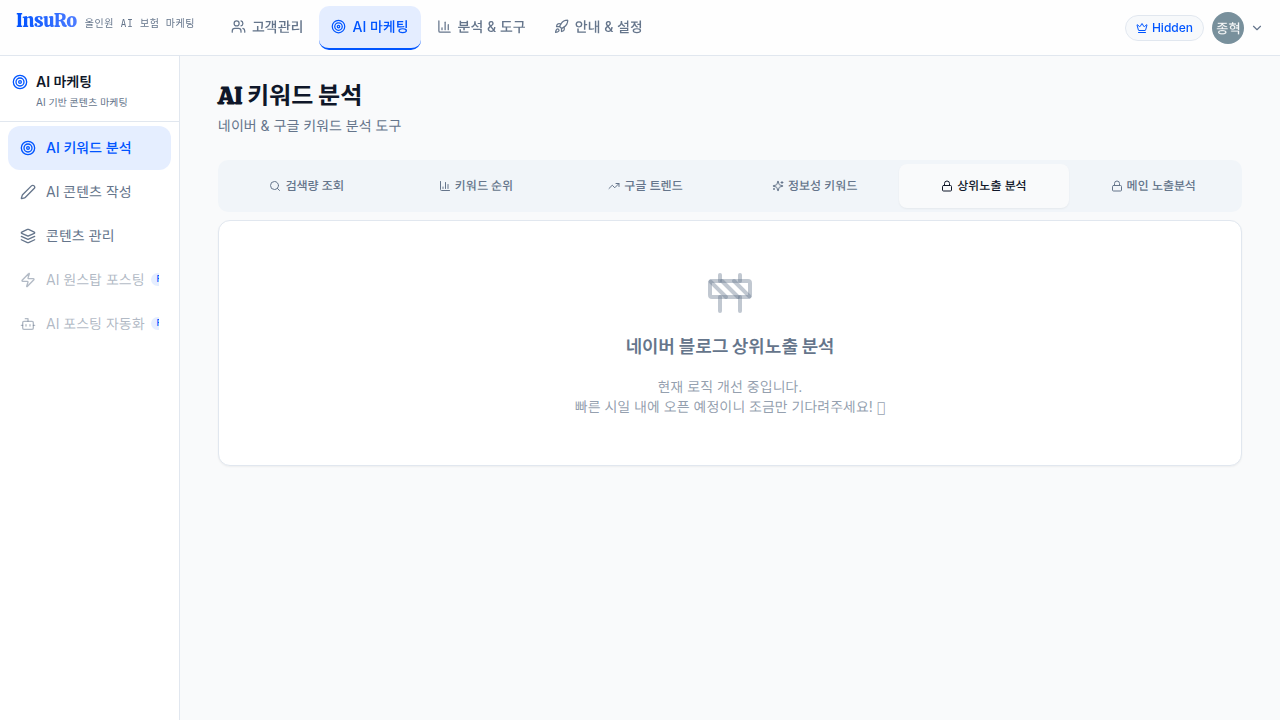Screen dimensions: 1280x720
Task: Click the AI 포스팅 자동화 robot icon
Action: 28,324
